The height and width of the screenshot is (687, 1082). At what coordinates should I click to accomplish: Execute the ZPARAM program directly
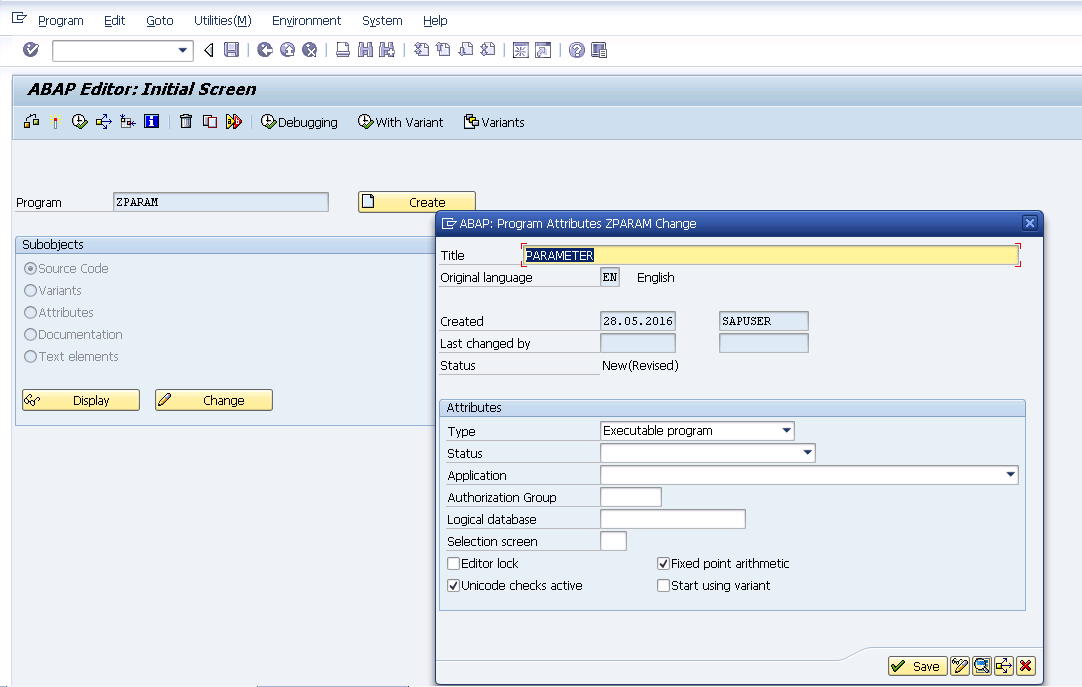pos(80,121)
